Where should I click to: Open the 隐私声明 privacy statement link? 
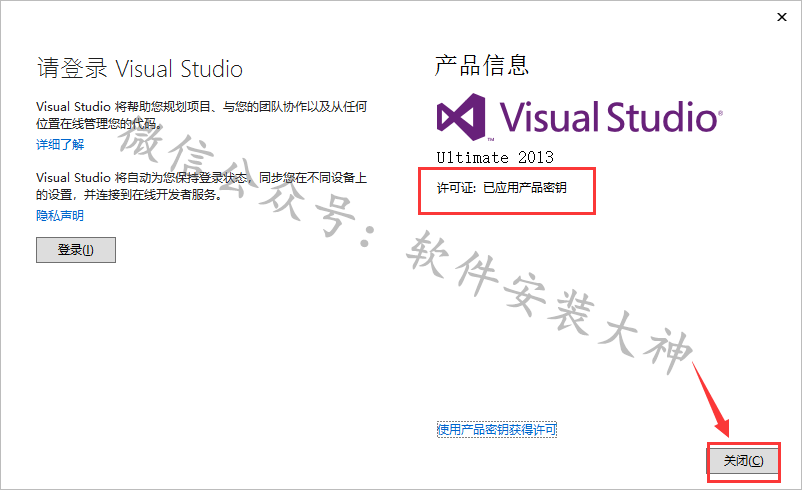click(x=60, y=216)
